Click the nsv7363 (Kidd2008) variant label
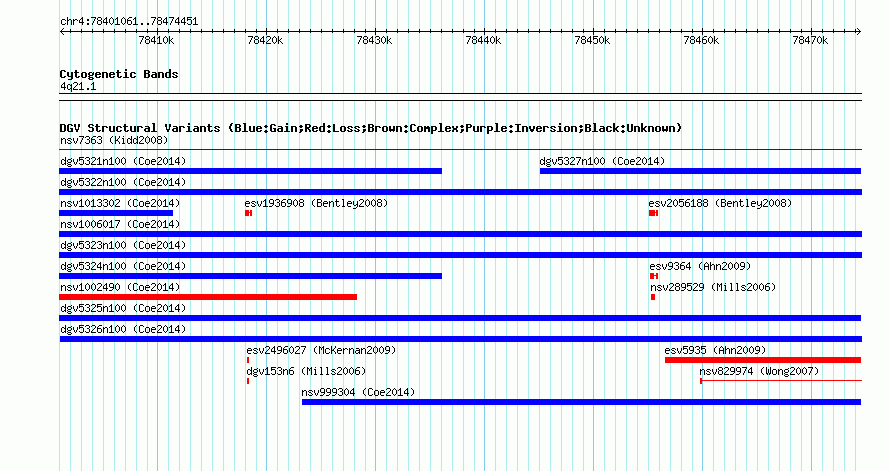This screenshot has width=890, height=471. [114, 140]
